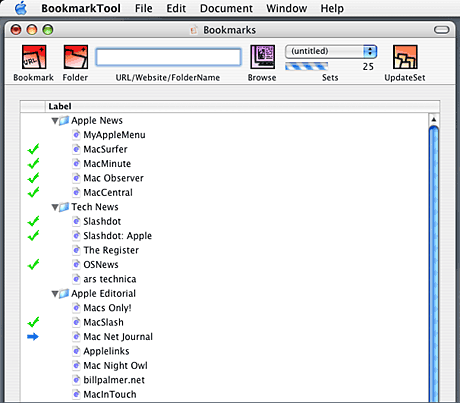Image resolution: width=460 pixels, height=403 pixels.
Task: Open the (untitled) Sets dropdown
Action: [x=331, y=51]
